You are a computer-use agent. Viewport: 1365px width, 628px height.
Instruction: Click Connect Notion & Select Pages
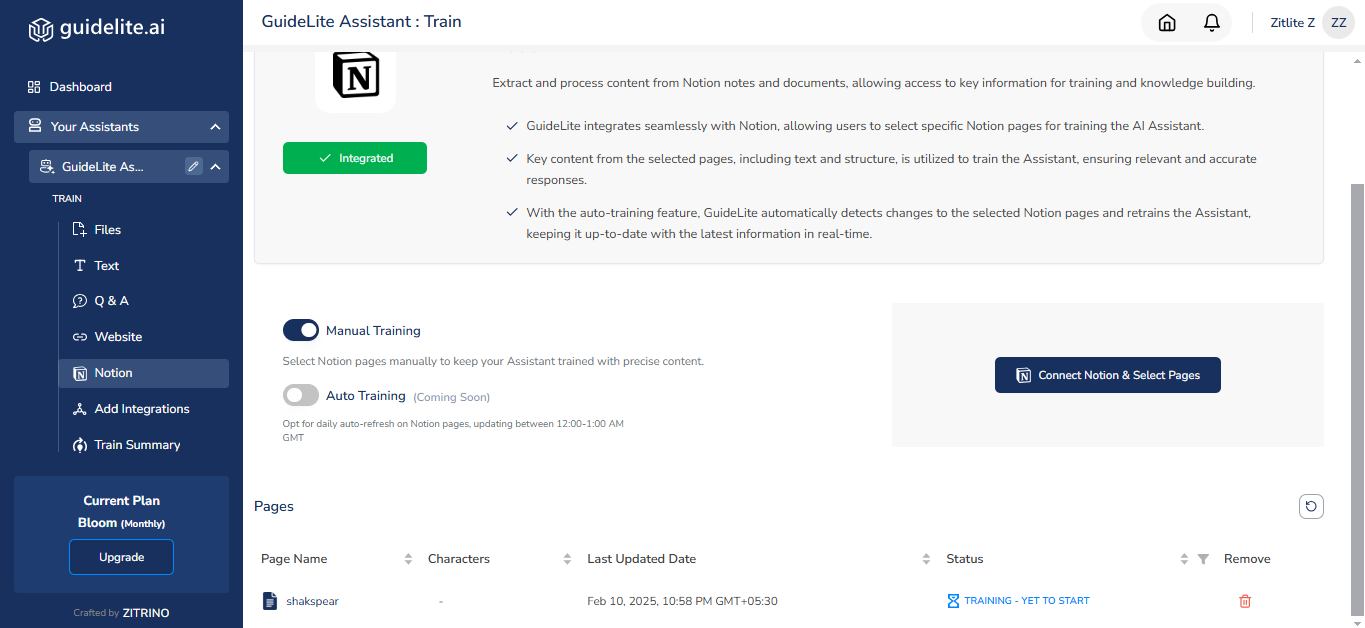point(1108,375)
